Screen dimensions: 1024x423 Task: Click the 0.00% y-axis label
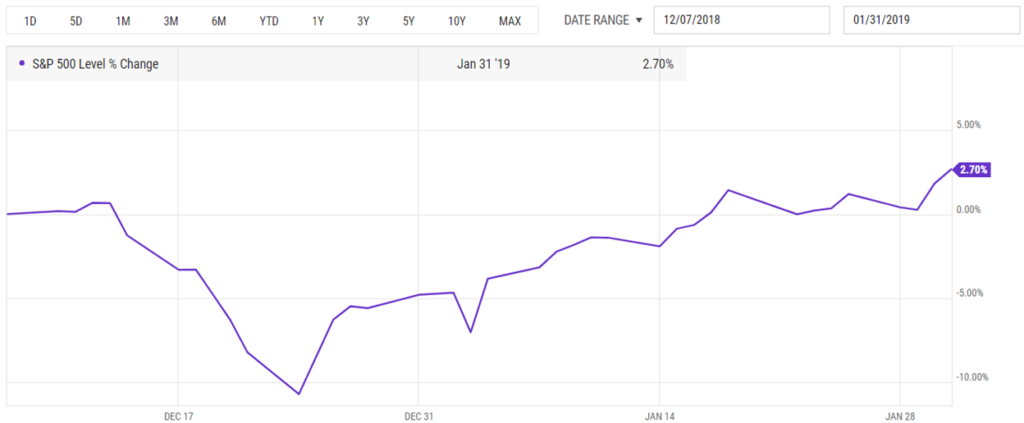coord(969,209)
